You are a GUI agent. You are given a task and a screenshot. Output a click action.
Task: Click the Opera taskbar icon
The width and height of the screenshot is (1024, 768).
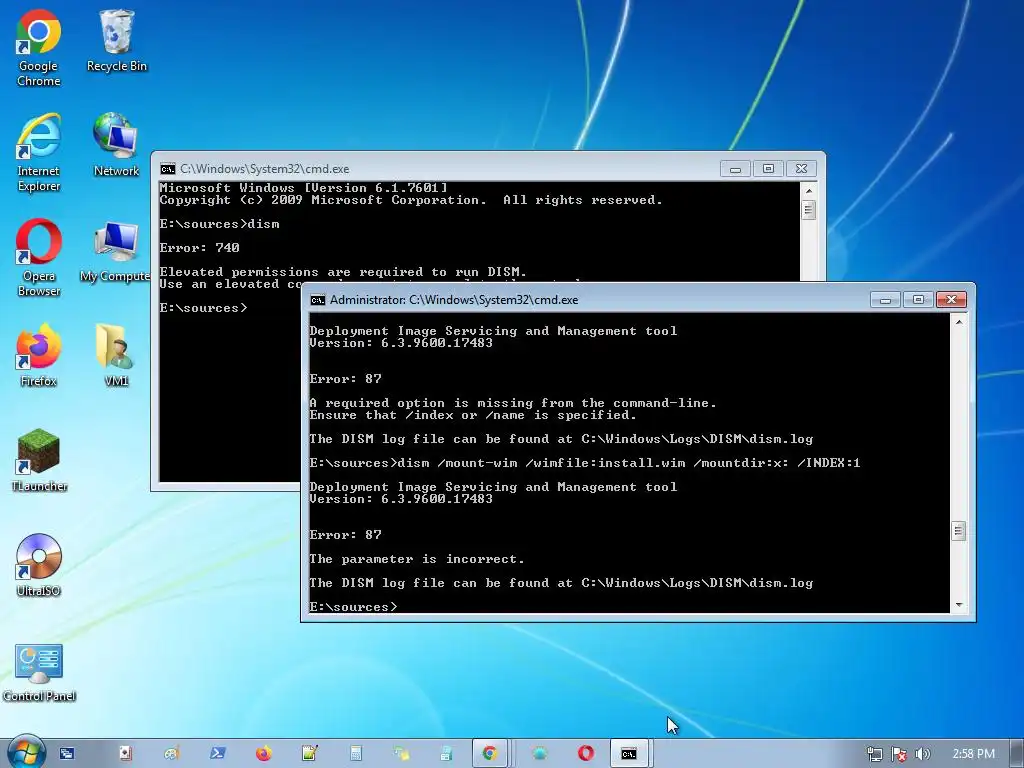click(586, 754)
